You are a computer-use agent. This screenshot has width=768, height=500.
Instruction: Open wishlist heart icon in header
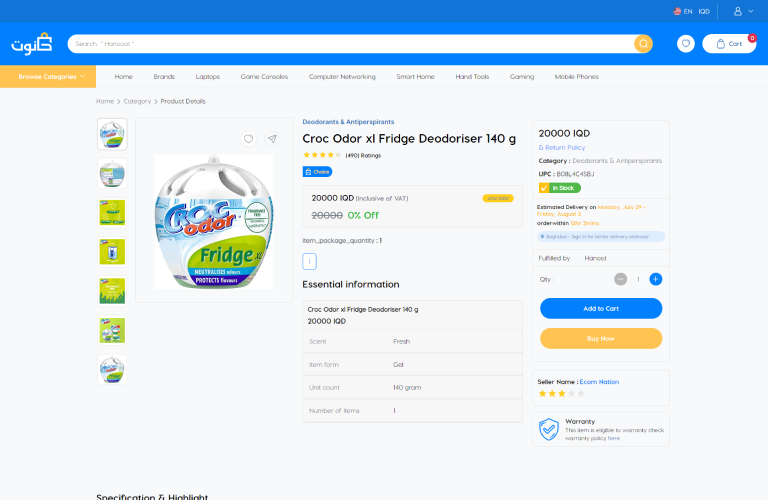[x=686, y=44]
